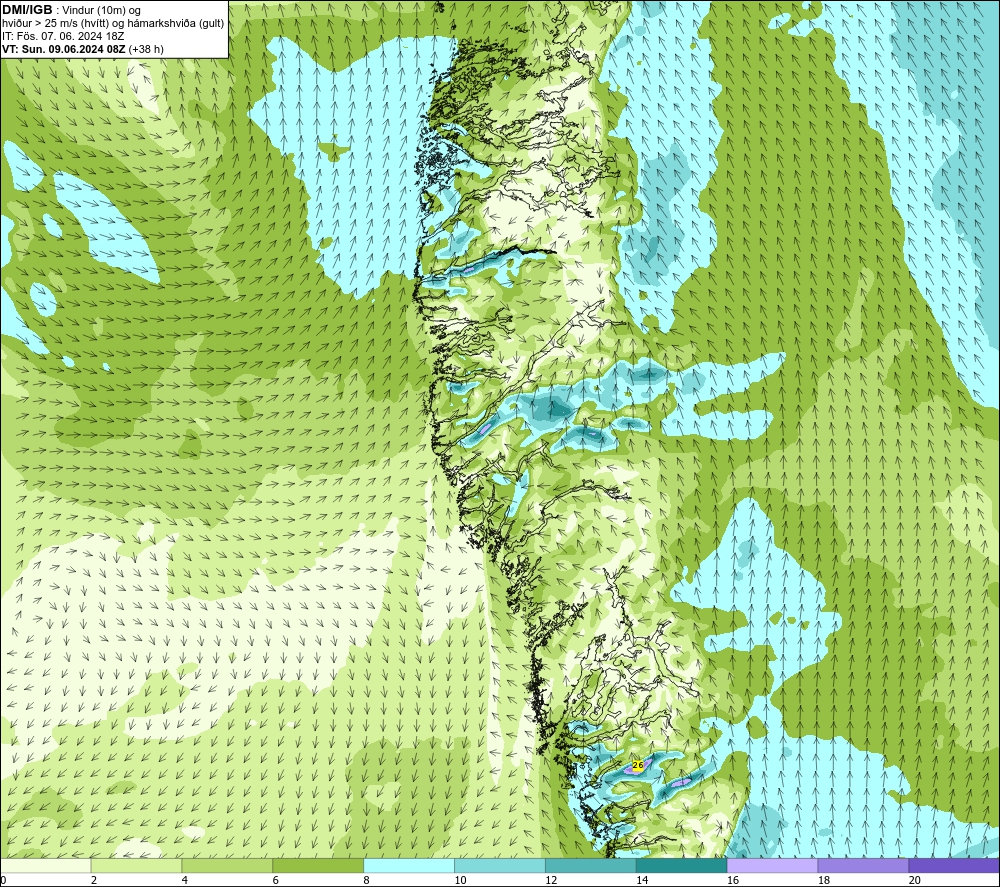
Task: Click the scale tick label 6
Action: [276, 880]
